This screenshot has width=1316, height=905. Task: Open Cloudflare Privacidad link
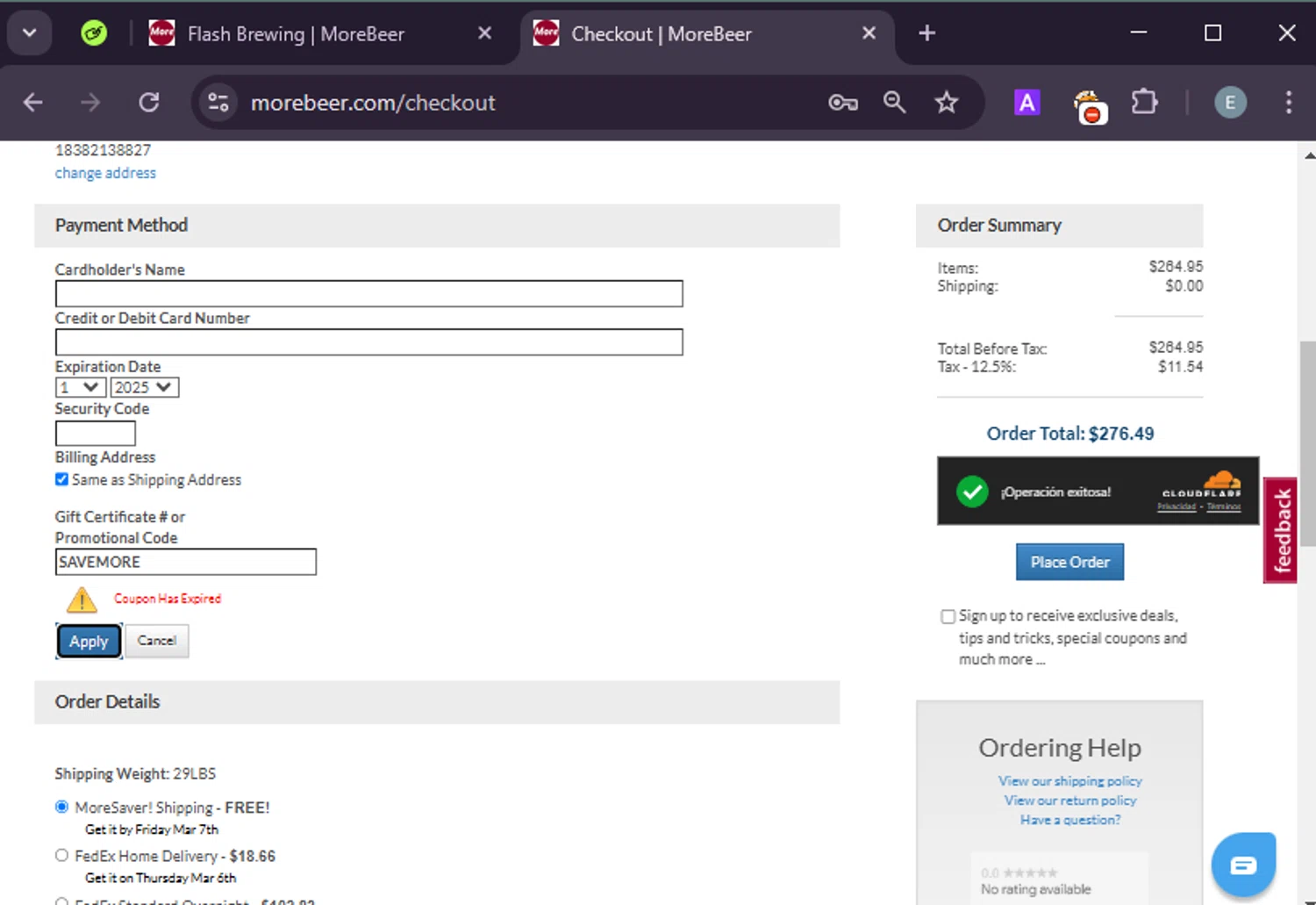[x=1177, y=506]
